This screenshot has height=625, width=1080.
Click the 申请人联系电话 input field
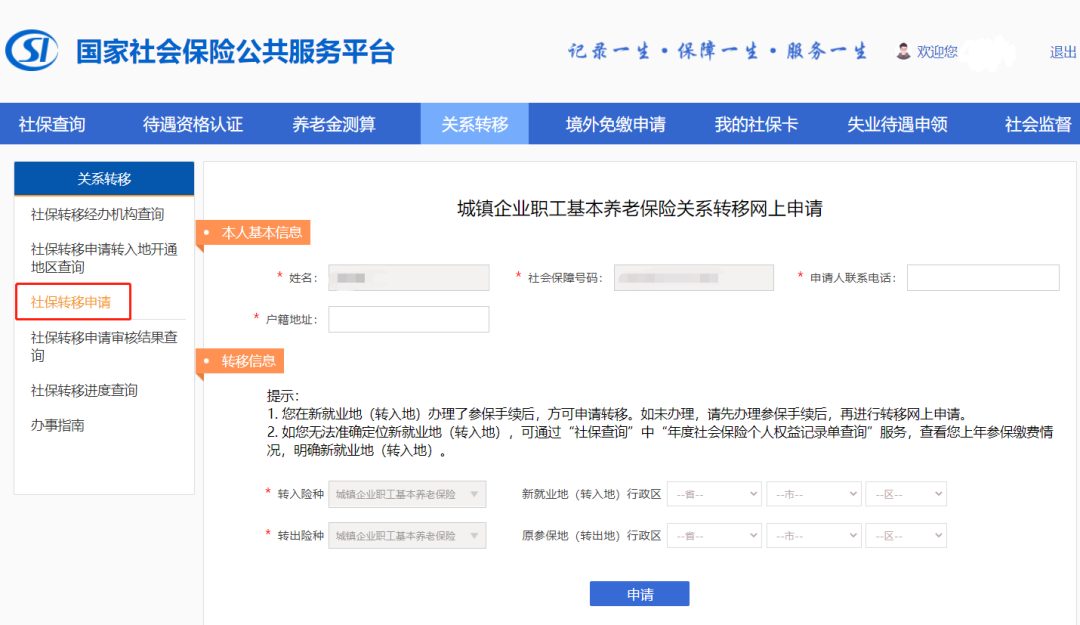(x=982, y=278)
